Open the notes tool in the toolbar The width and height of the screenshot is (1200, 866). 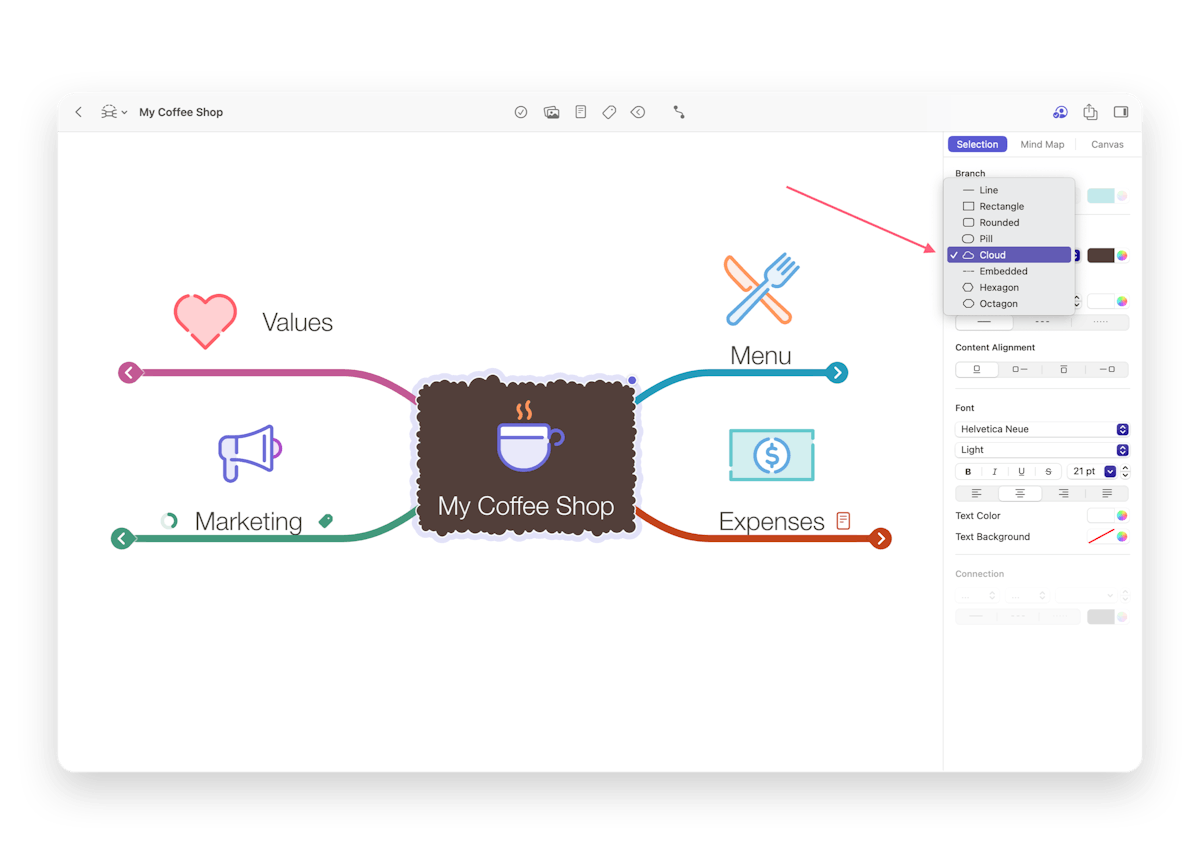pyautogui.click(x=580, y=112)
